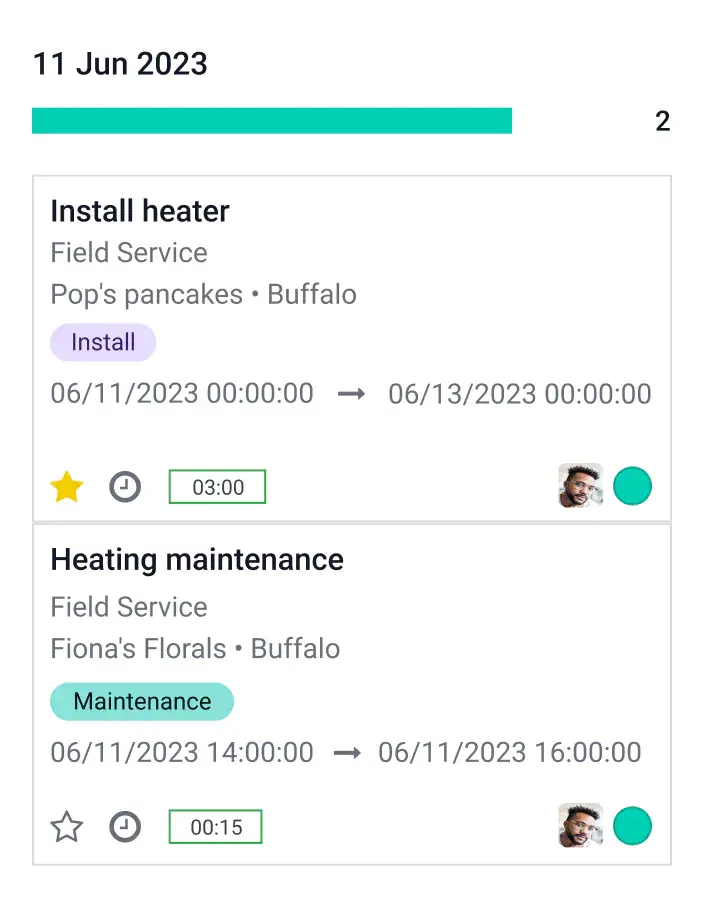This screenshot has width=704, height=899.
Task: Click the 11 Jun 2023 date header
Action: [120, 64]
